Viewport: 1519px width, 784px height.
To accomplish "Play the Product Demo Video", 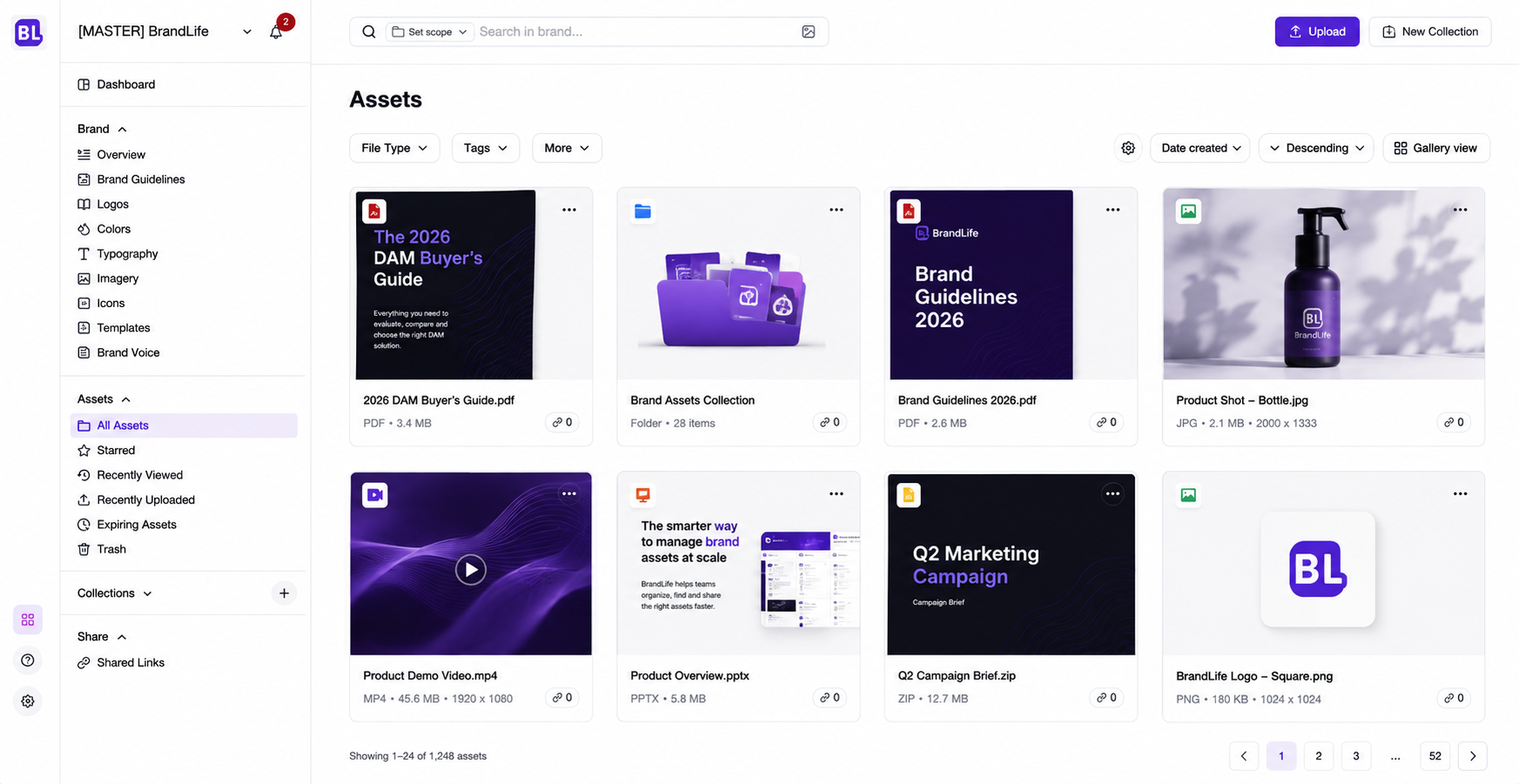I will pyautogui.click(x=471, y=570).
